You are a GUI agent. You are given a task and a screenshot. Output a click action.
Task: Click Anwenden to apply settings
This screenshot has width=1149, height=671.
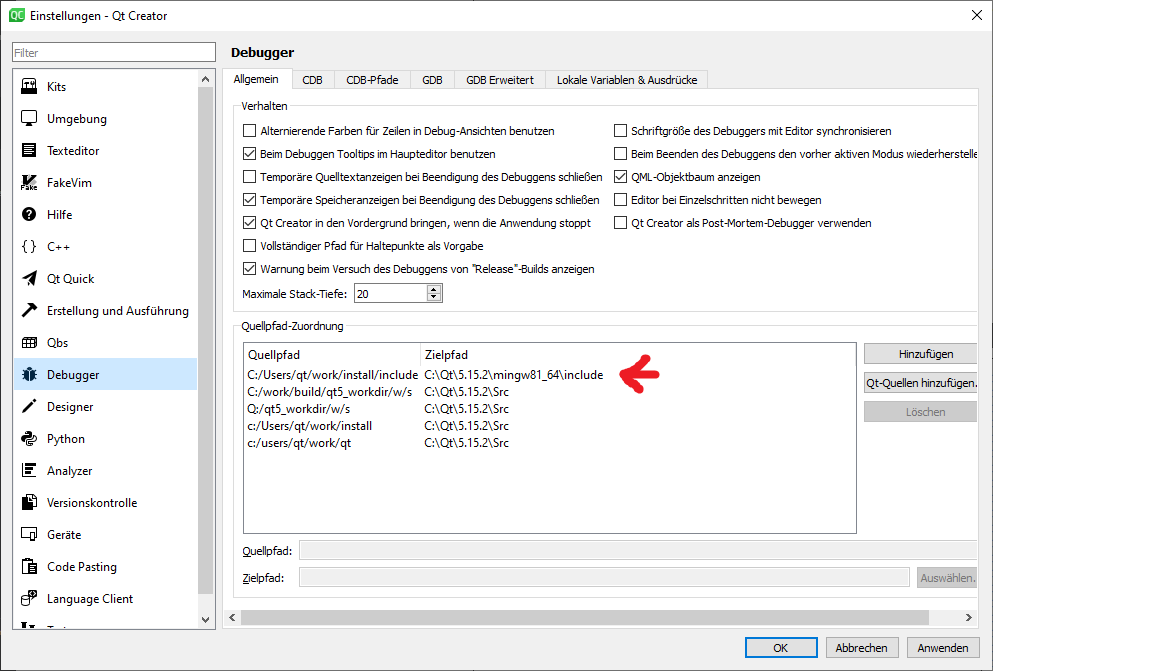tap(943, 648)
